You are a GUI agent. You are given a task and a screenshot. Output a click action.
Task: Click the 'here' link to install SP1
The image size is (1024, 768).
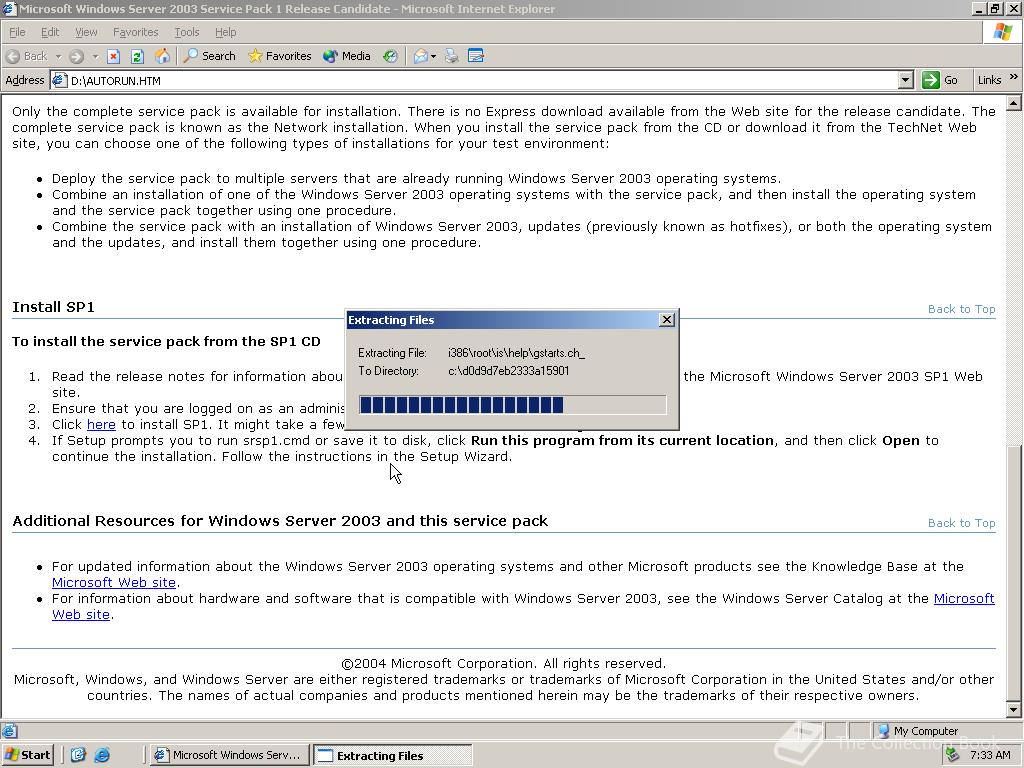pos(101,424)
